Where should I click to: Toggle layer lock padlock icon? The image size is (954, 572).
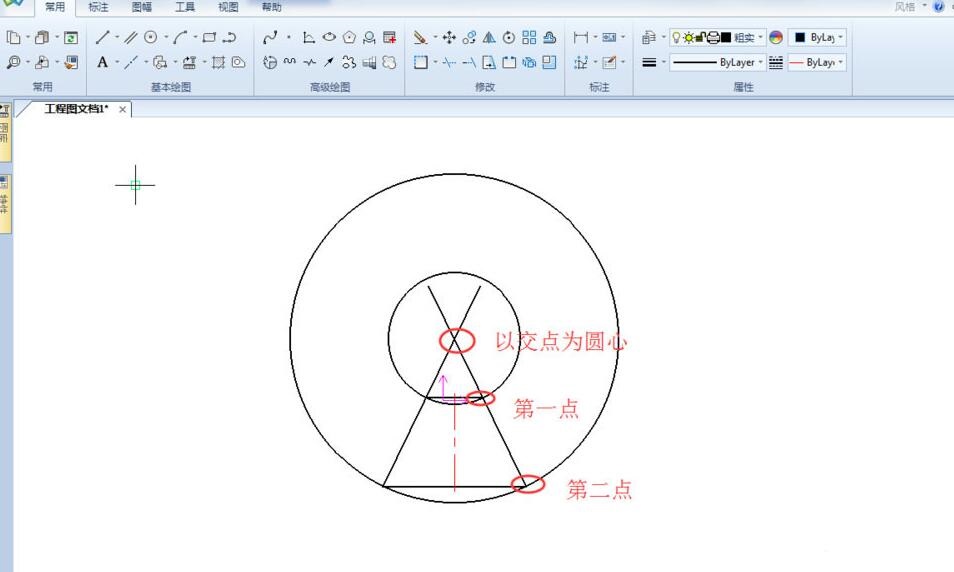(700, 37)
